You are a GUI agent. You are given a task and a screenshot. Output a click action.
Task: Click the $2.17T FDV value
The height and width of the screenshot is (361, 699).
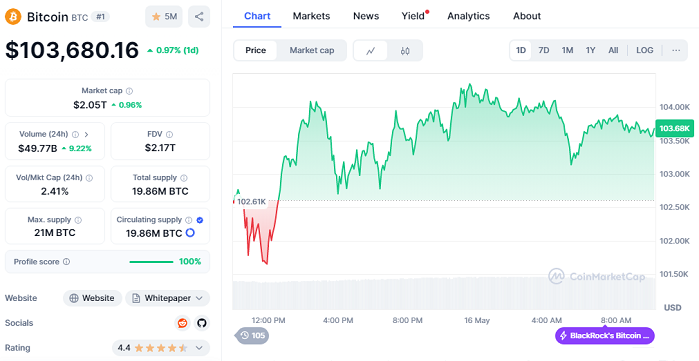[160, 148]
